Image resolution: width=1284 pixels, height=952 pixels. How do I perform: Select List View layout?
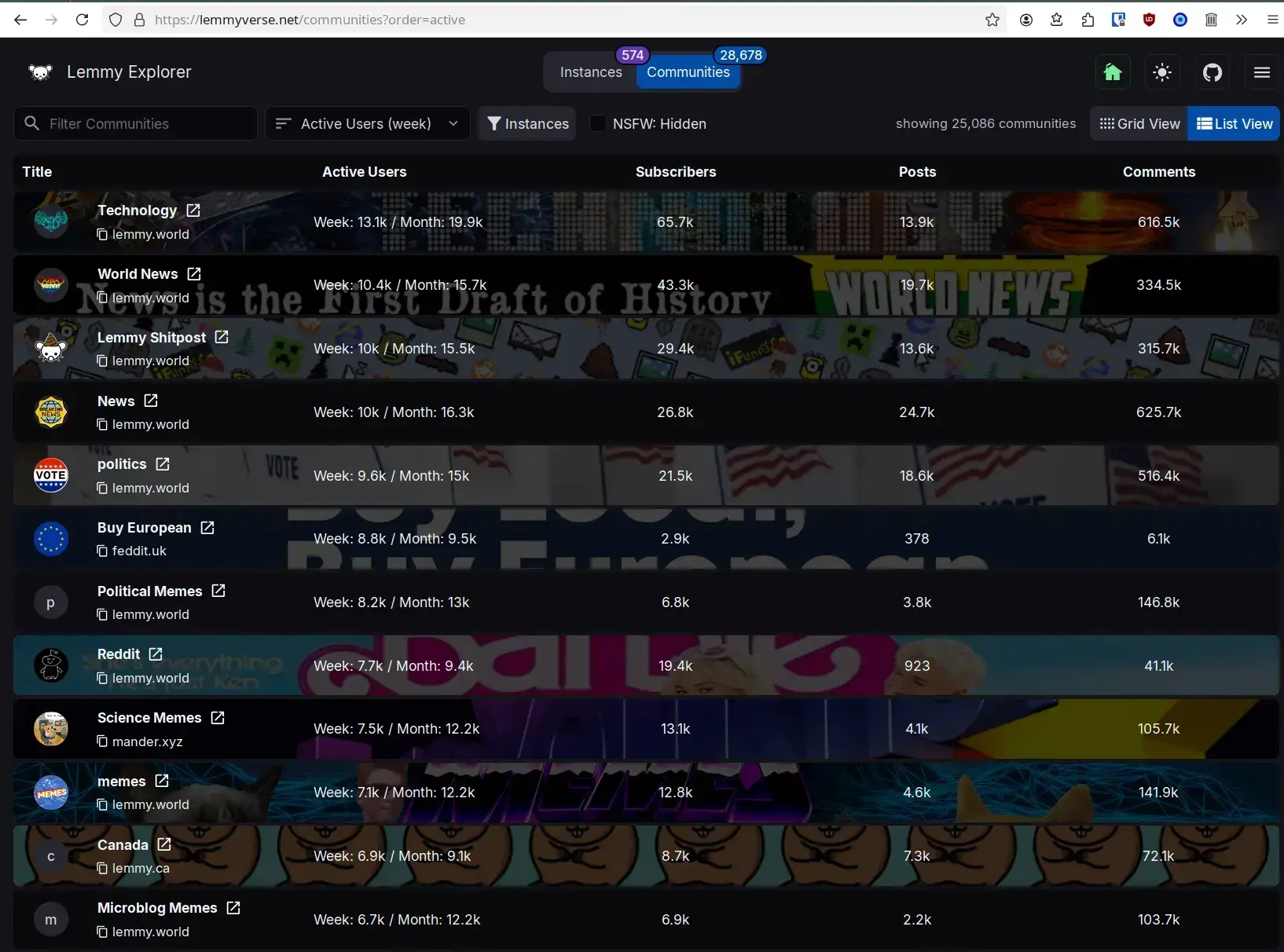pyautogui.click(x=1234, y=123)
